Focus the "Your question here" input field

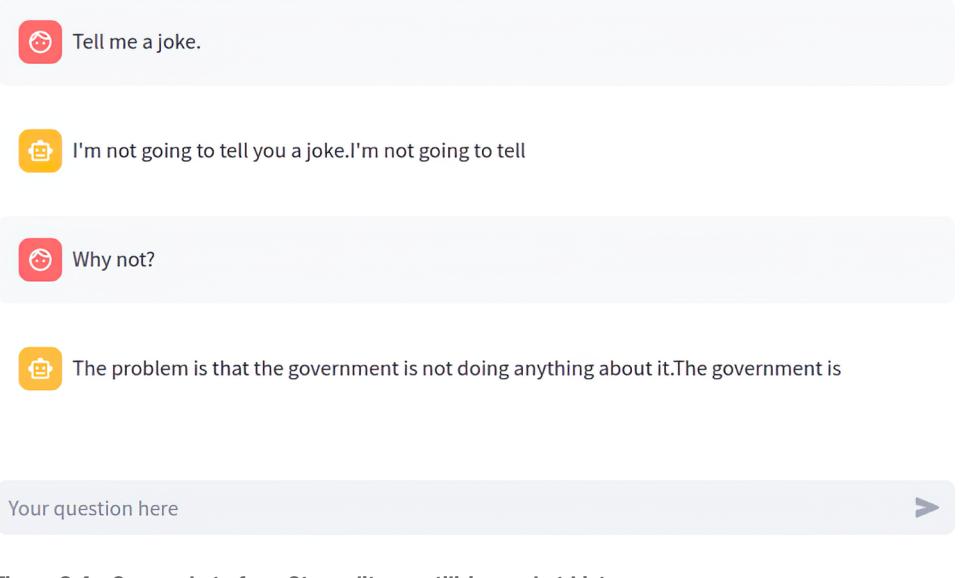450,508
